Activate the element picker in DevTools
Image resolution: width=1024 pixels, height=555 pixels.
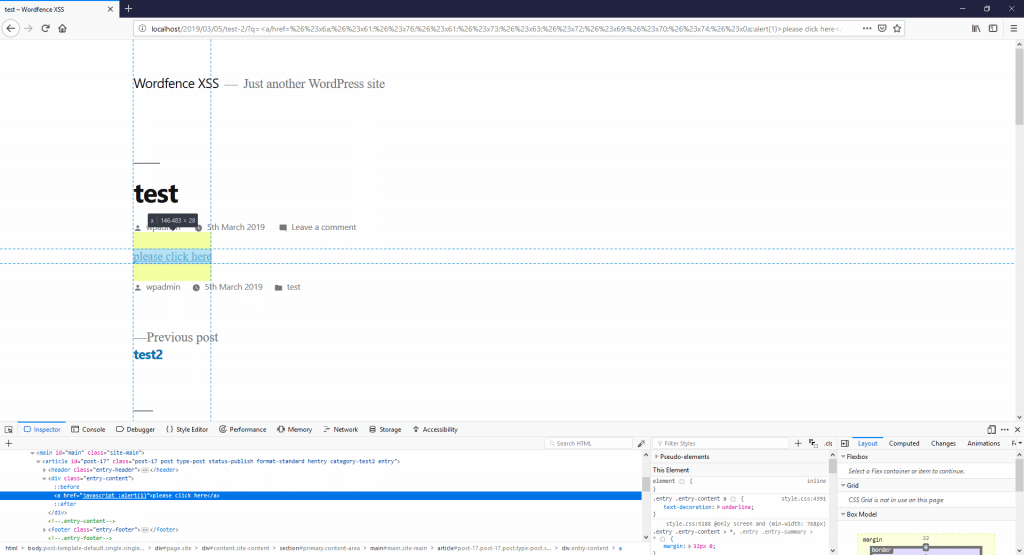[8, 430]
